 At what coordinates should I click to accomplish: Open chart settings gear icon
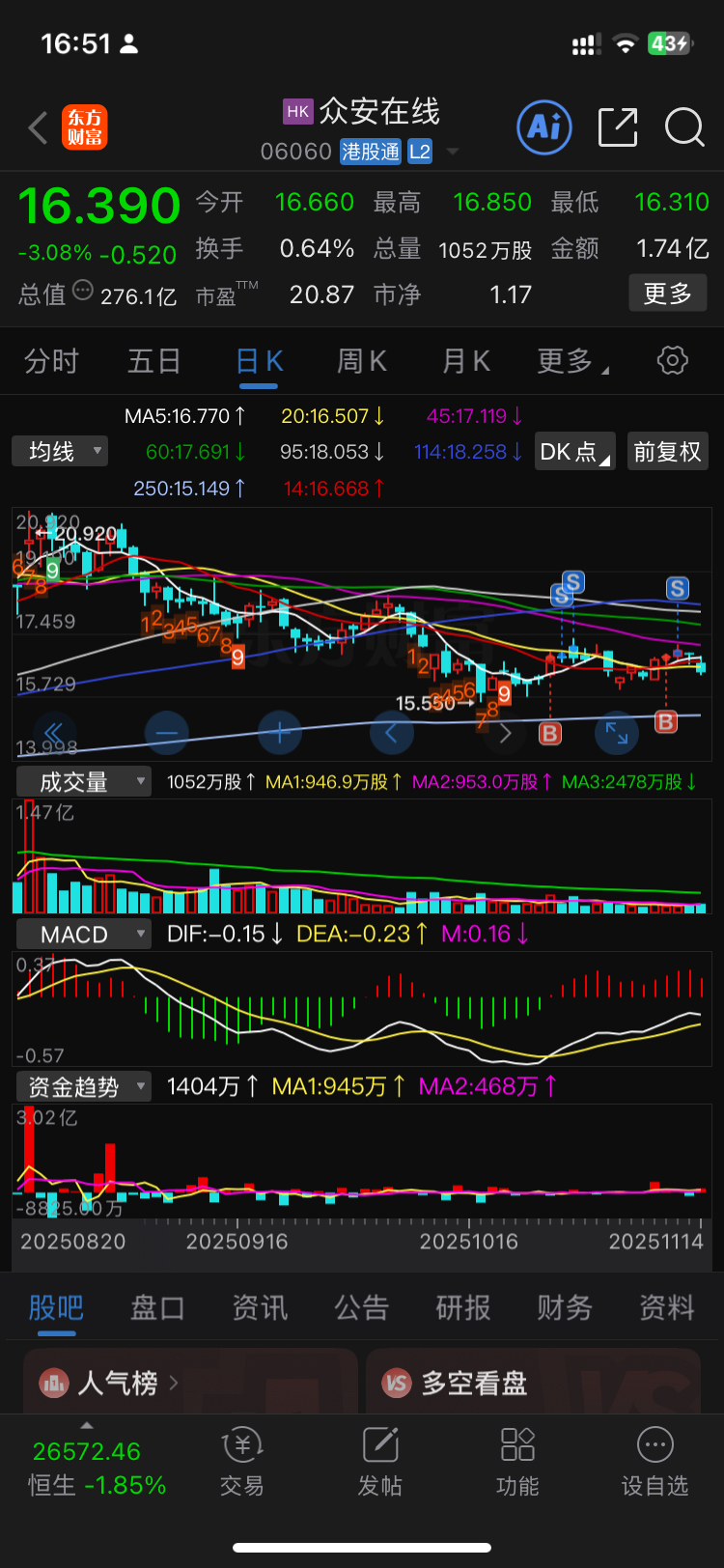pos(673,360)
